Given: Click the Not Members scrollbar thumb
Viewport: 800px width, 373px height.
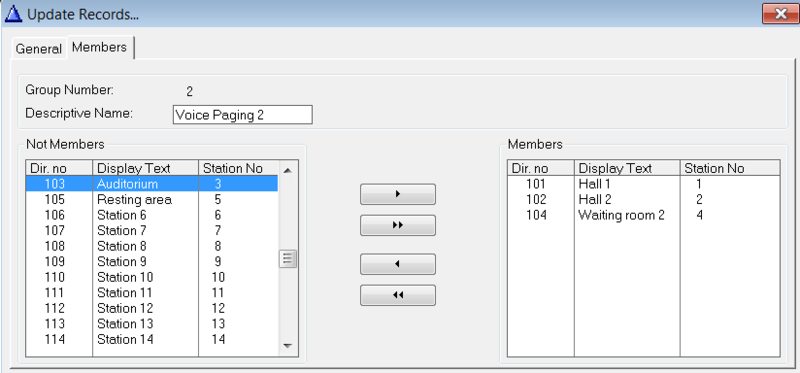Looking at the screenshot, I should pos(287,259).
